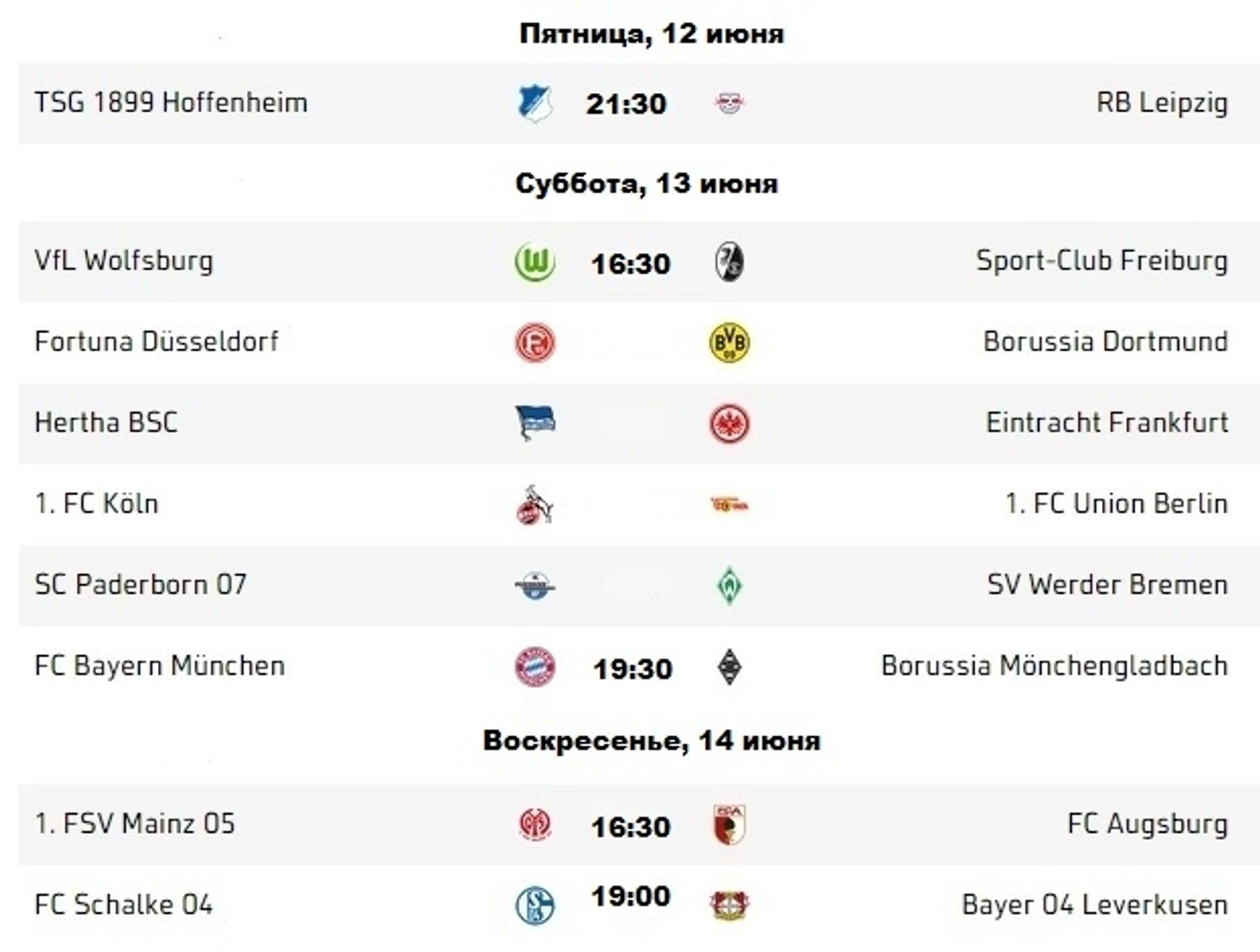
Task: Click the 1. FSV Mainz 05 team name
Action: pyautogui.click(x=135, y=824)
